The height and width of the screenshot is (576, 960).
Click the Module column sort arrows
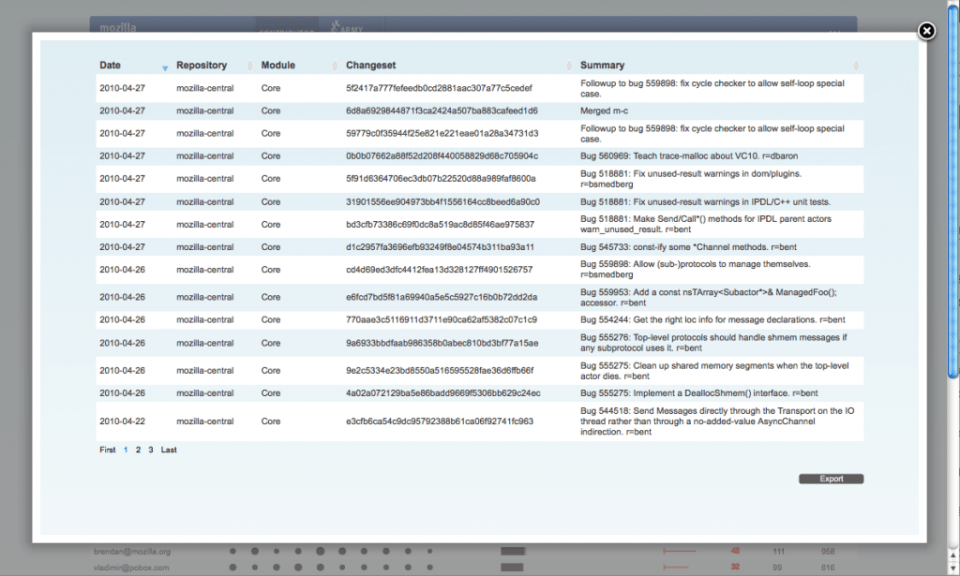click(335, 66)
